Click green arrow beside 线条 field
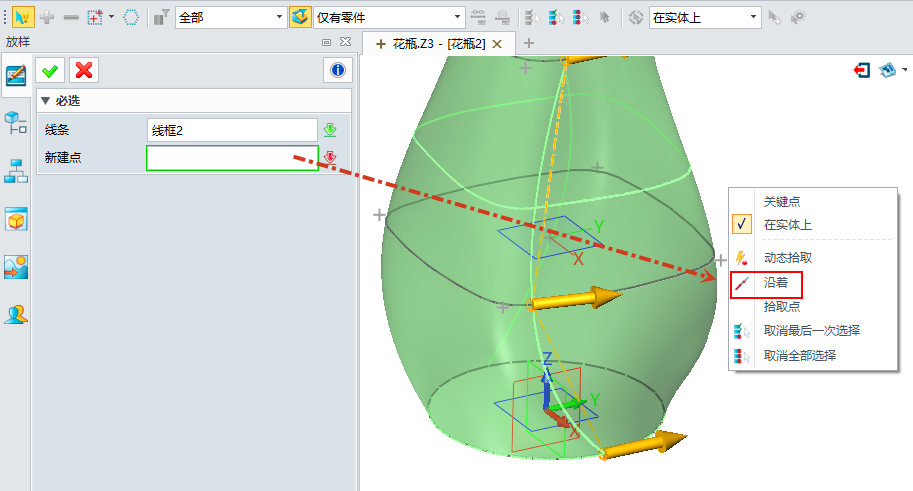 click(x=330, y=130)
